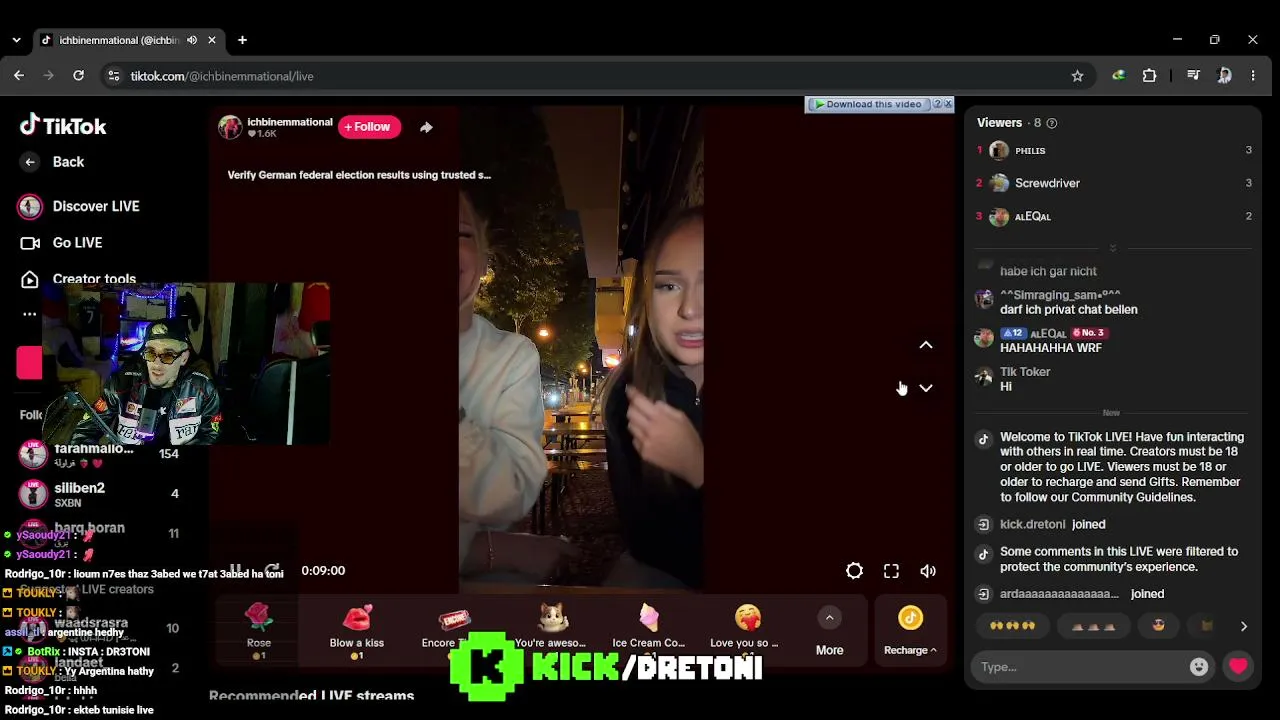Reload the TikTok page
The width and height of the screenshot is (1280, 720).
(x=78, y=76)
